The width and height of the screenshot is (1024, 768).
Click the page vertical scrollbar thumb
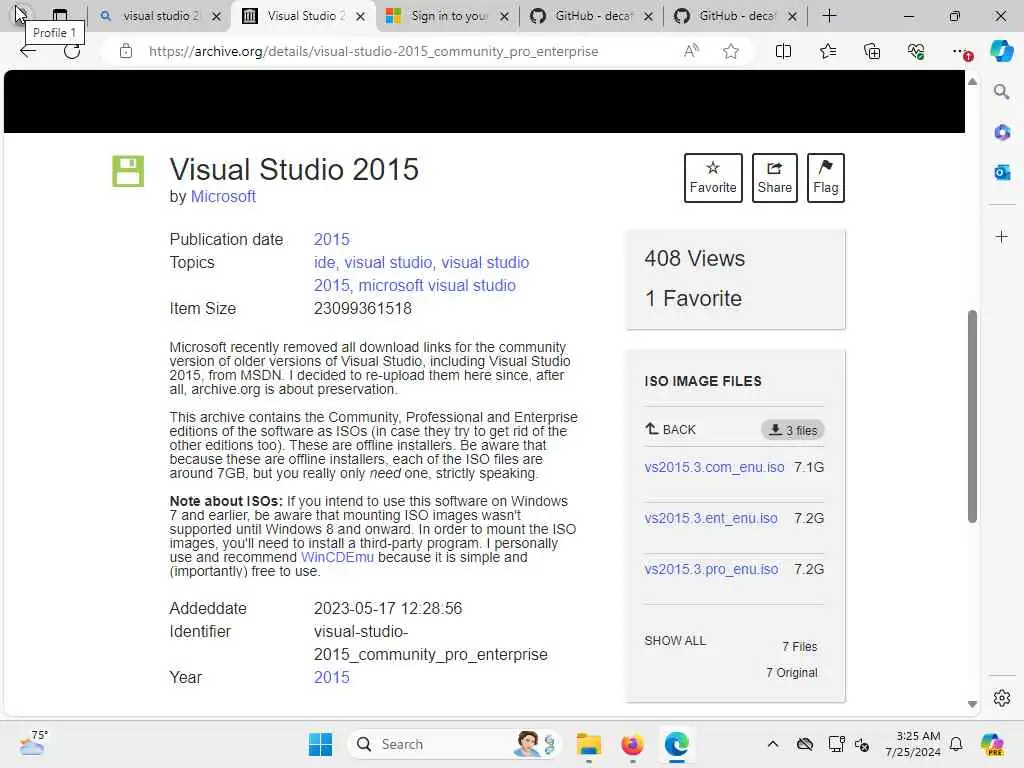972,416
